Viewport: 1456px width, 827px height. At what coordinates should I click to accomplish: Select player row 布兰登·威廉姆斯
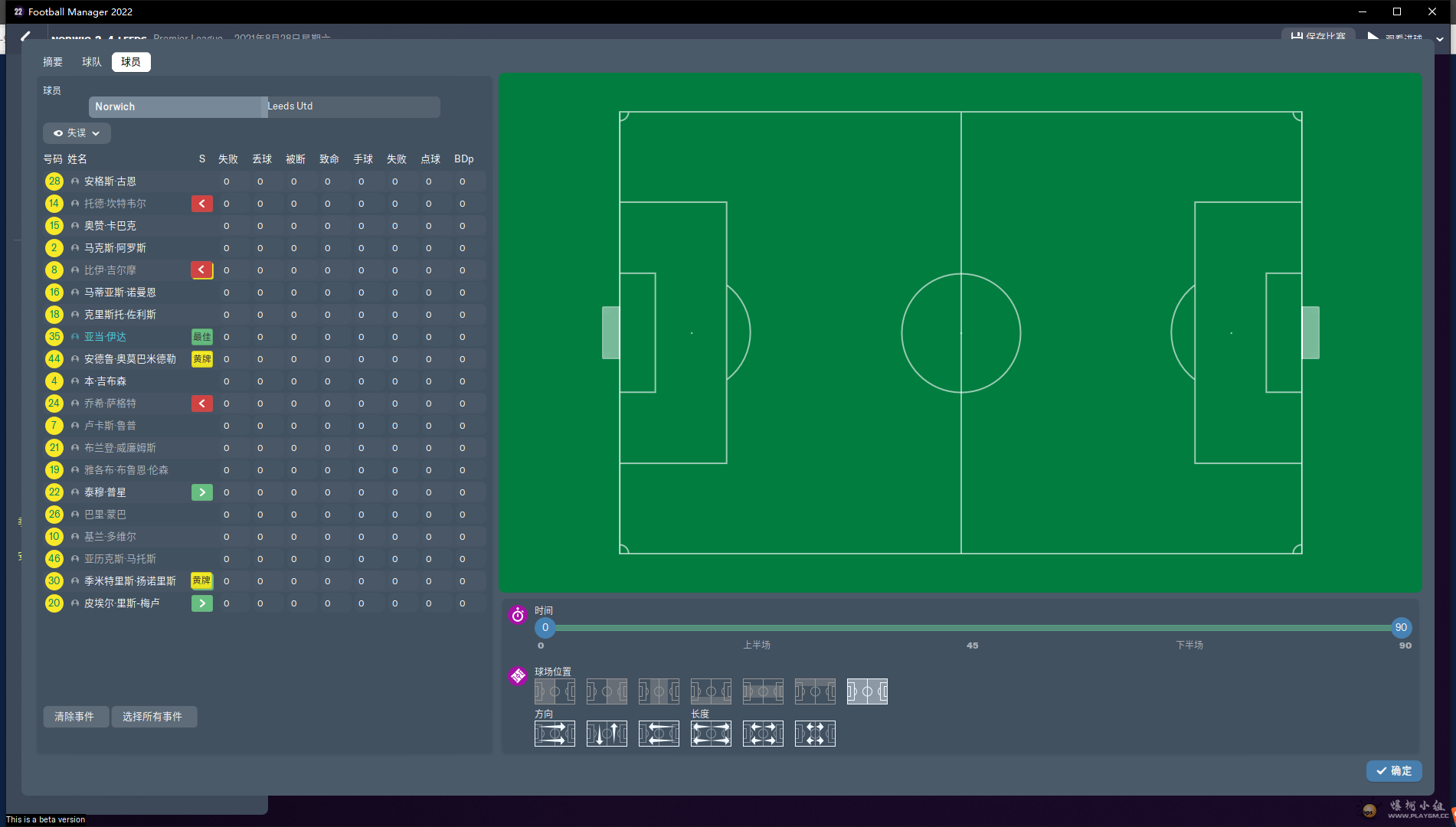tap(264, 448)
